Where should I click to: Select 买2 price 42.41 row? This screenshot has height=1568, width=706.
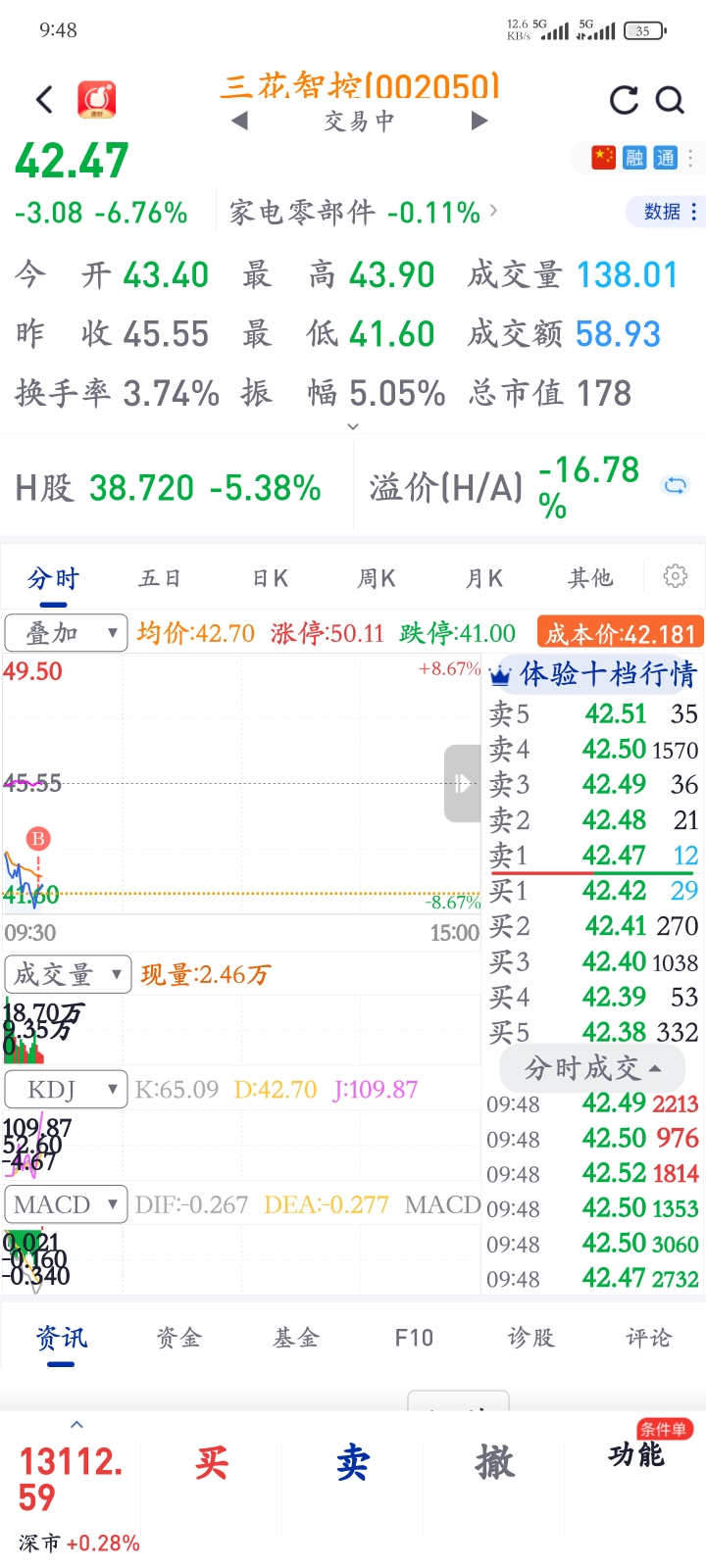pyautogui.click(x=594, y=925)
